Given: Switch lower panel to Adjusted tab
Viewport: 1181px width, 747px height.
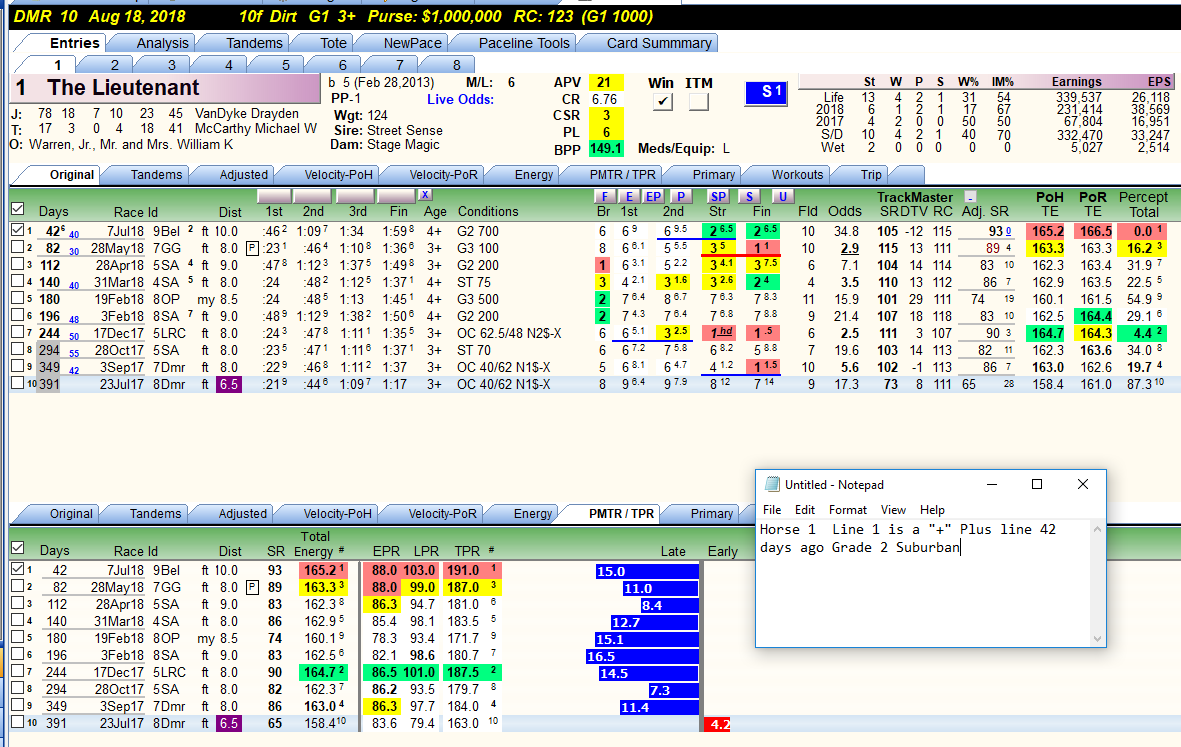Looking at the screenshot, I should [x=243, y=514].
